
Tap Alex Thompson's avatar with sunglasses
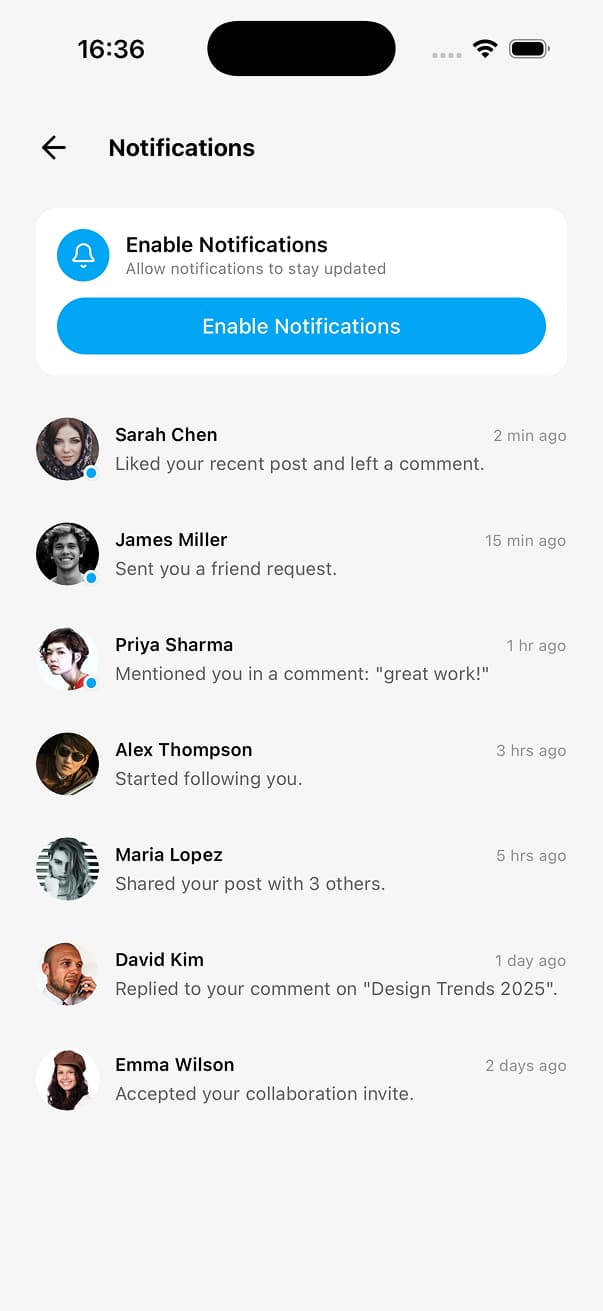pyautogui.click(x=67, y=764)
